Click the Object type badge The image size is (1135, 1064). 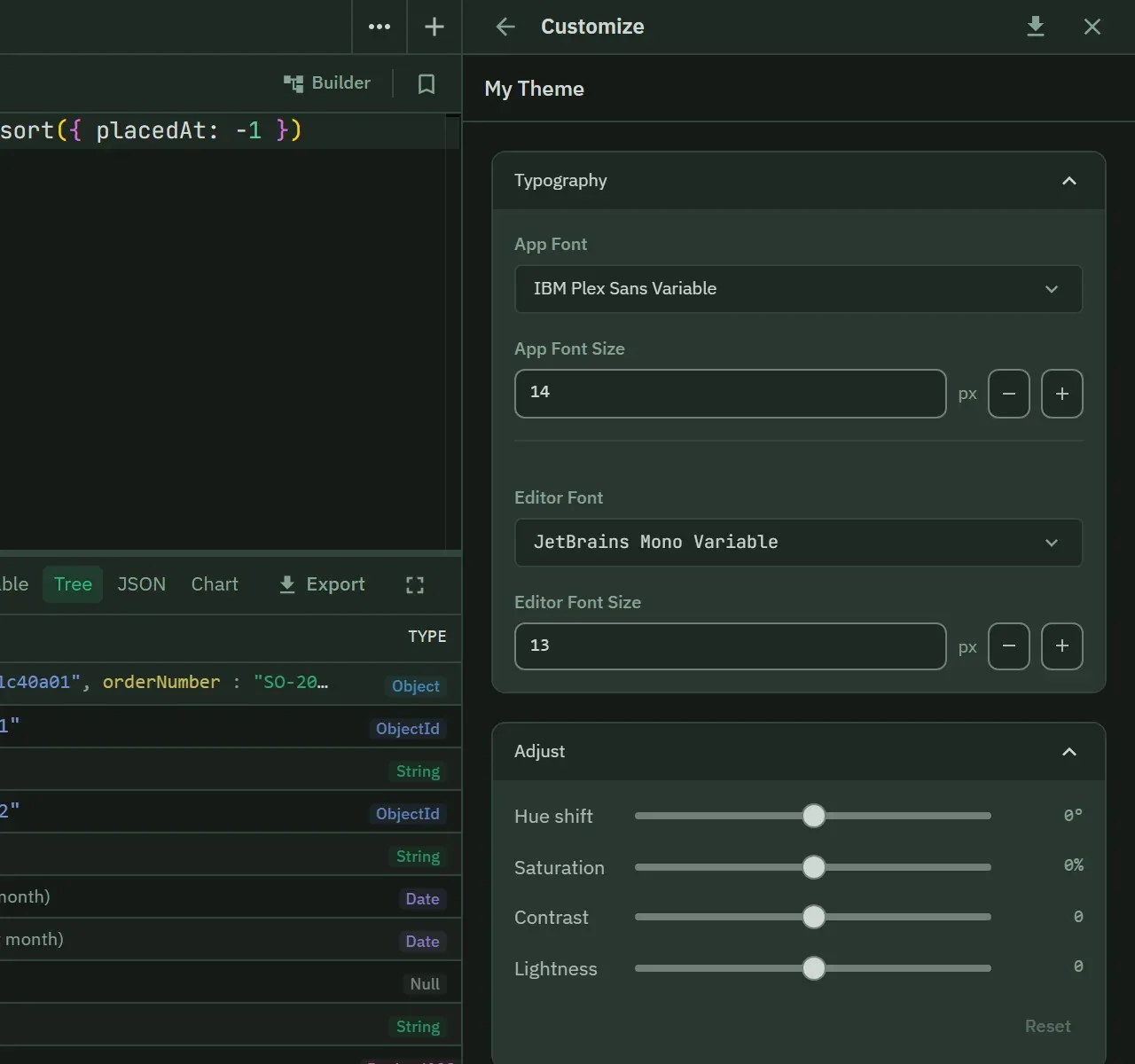(416, 686)
